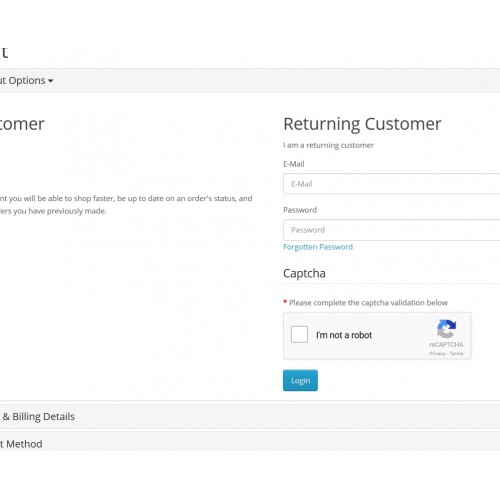
Task: Click the I'm not a robot text
Action: pos(344,335)
